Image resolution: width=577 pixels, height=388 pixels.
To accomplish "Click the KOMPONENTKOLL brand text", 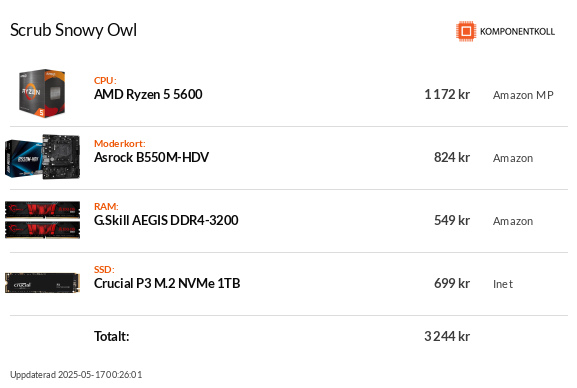I will pyautogui.click(x=517, y=32).
